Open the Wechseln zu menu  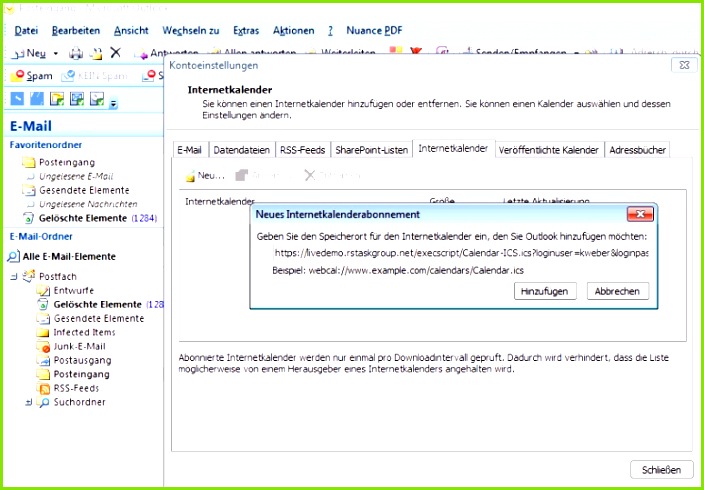[x=191, y=31]
